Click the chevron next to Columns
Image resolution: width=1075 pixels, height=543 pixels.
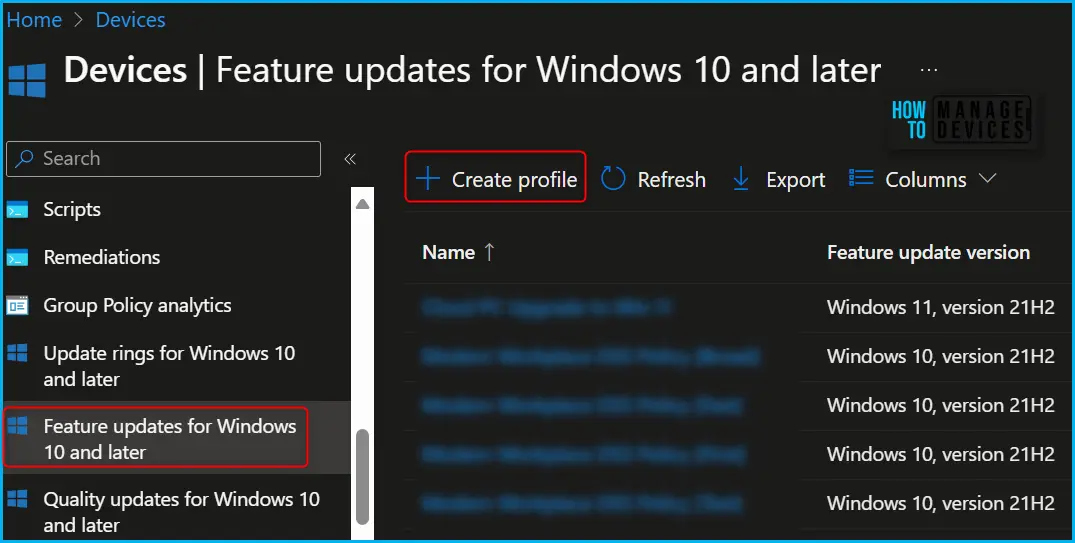[x=987, y=178]
